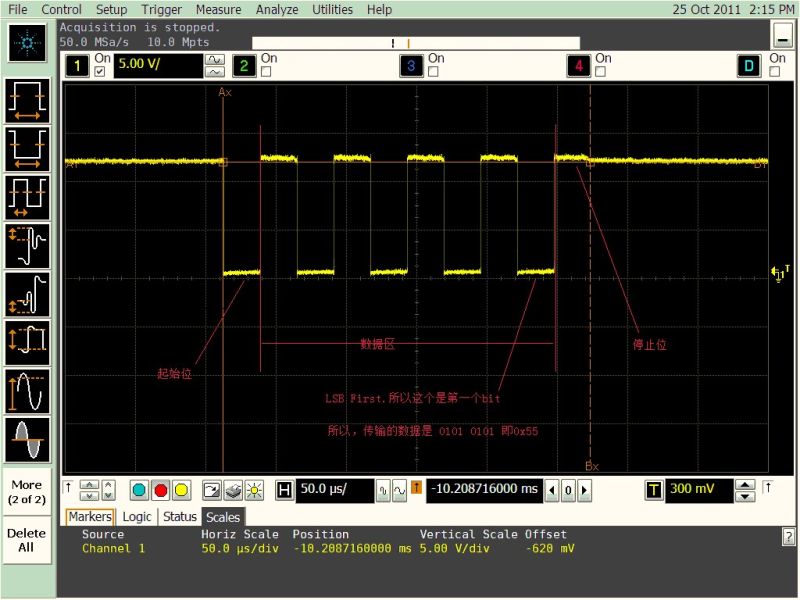Click the horizontal timebase H icon
Viewport: 800px width, 600px height.
coord(285,490)
